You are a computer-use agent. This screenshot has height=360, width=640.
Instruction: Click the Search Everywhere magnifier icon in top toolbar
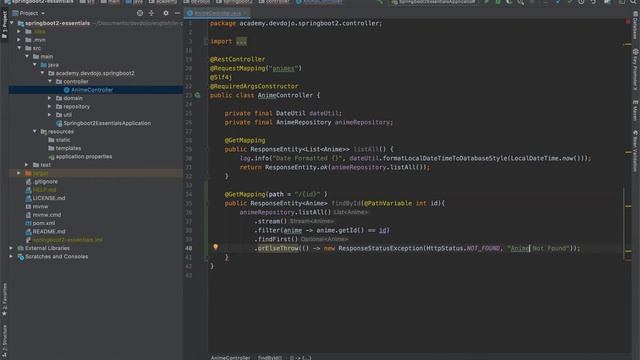(x=633, y=2)
